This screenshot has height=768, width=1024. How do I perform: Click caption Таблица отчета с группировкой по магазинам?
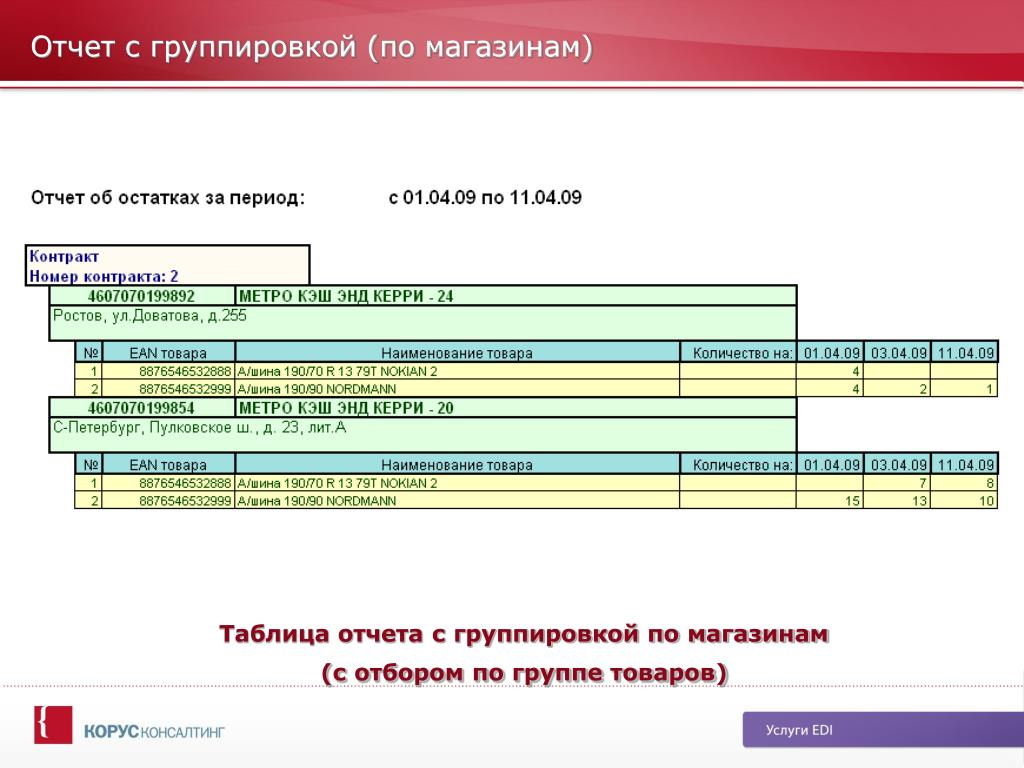(x=524, y=634)
